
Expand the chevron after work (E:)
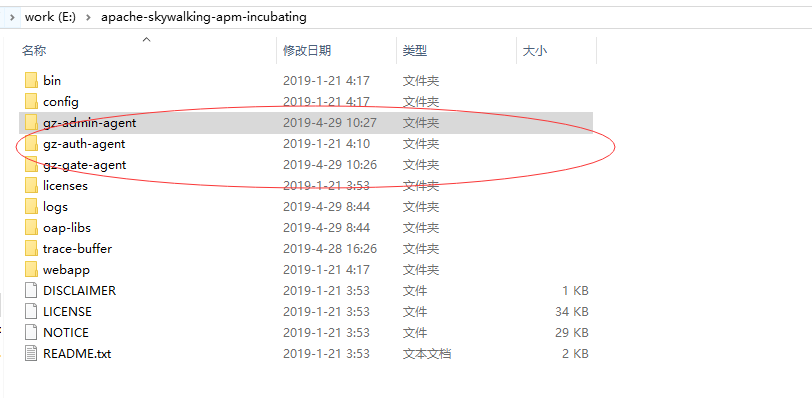point(89,17)
